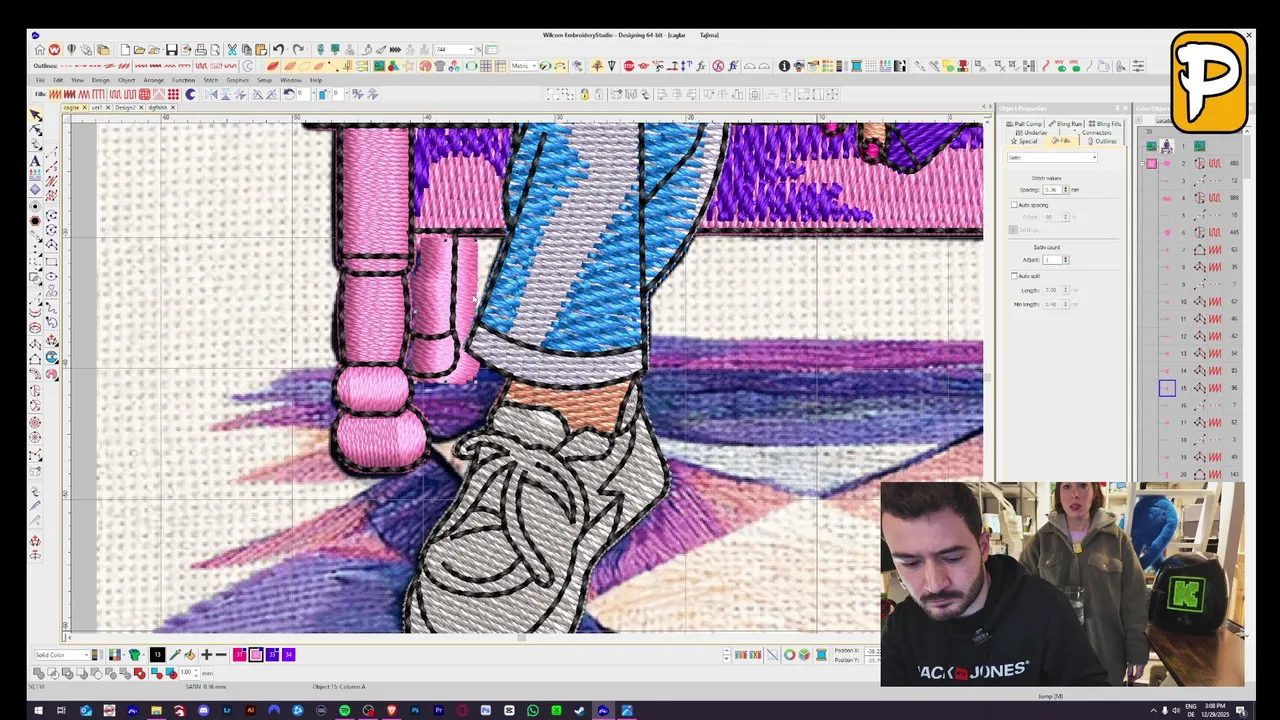Open the Stitch menu

210,80
